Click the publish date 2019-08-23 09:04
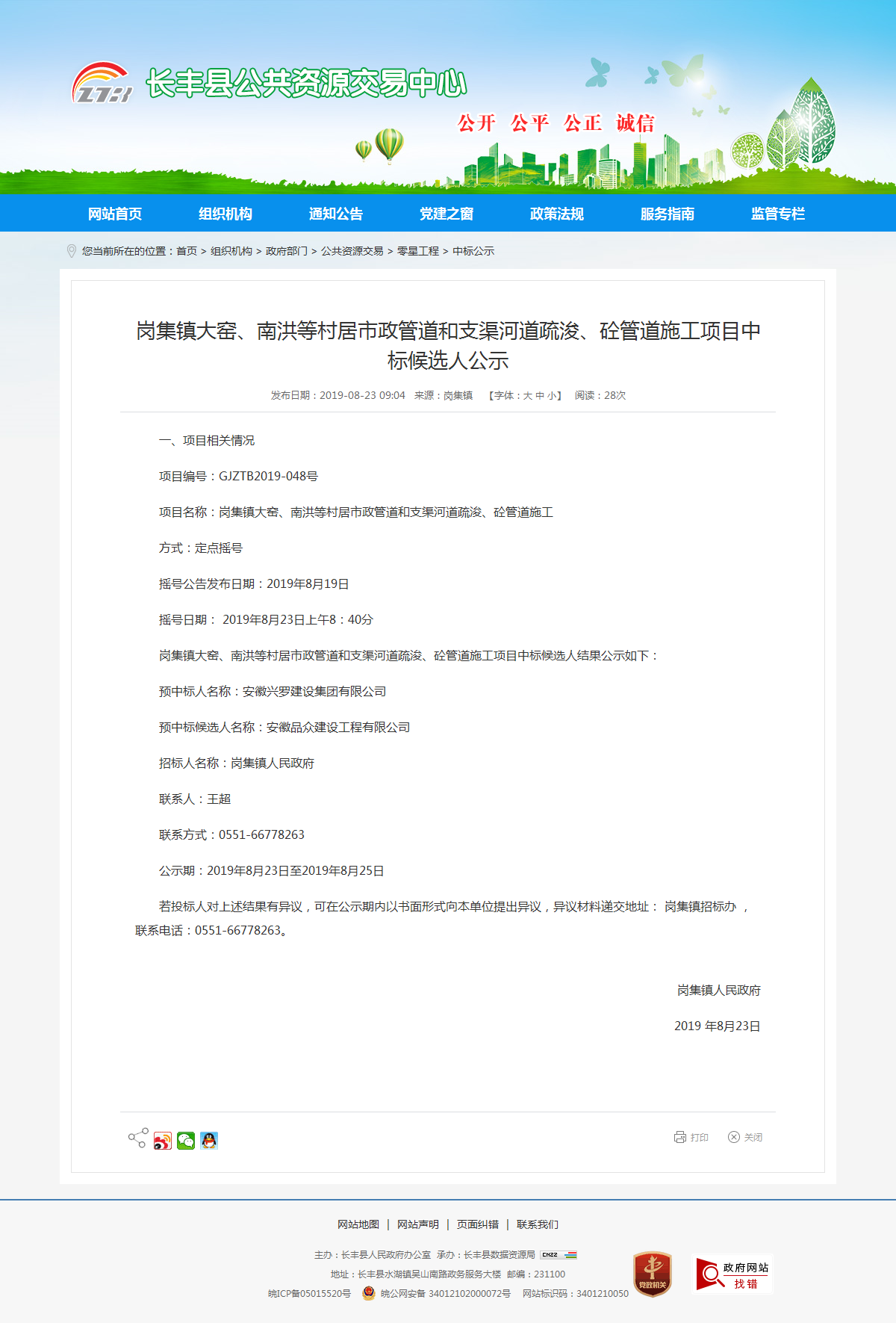This screenshot has height=1323, width=896. pyautogui.click(x=362, y=396)
